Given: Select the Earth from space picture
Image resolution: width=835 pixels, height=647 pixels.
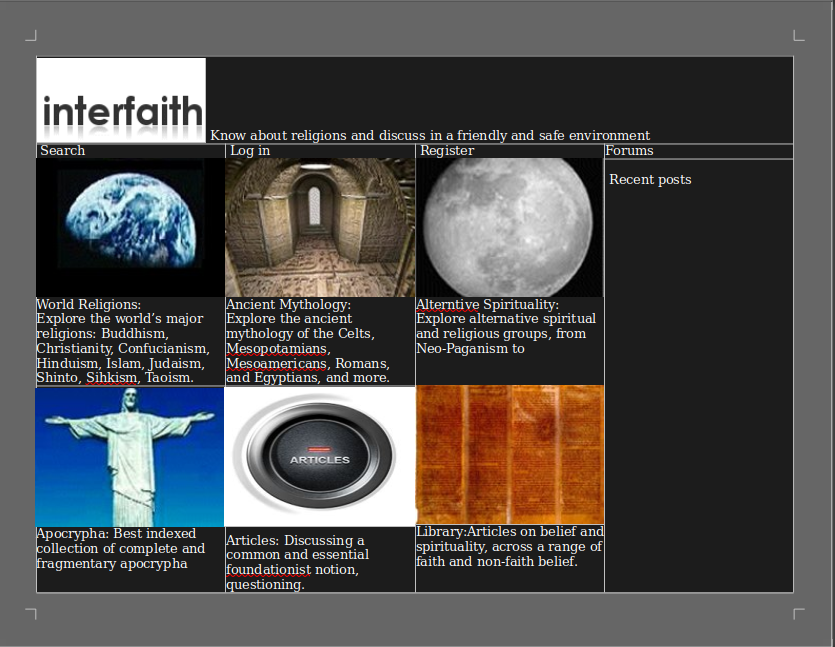Looking at the screenshot, I should (x=130, y=227).
